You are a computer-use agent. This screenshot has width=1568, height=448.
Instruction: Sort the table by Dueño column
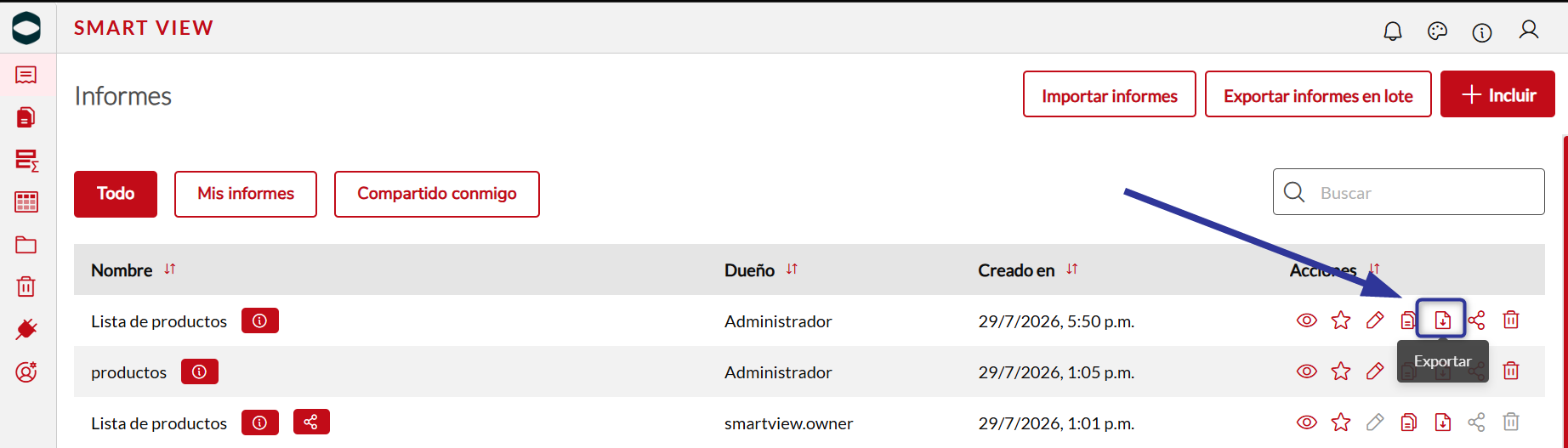tap(792, 269)
